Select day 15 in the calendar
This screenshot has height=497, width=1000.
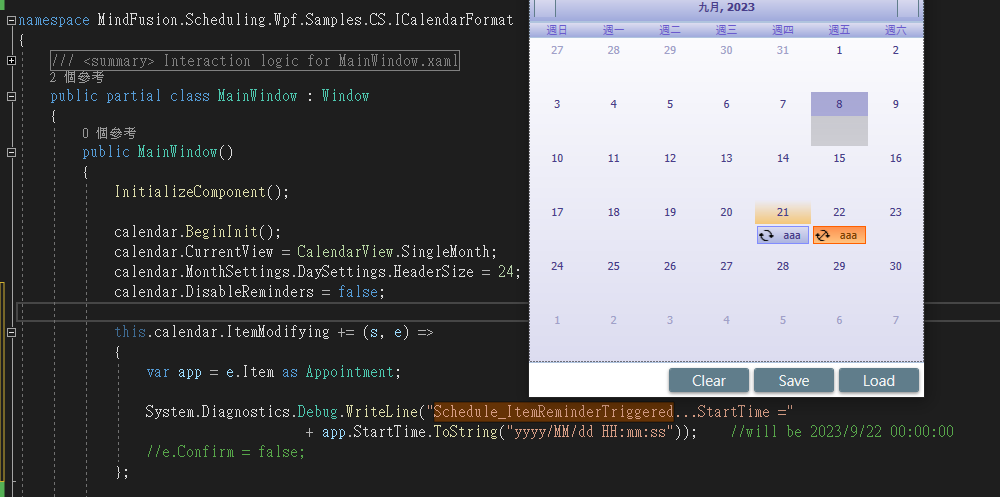coord(839,158)
